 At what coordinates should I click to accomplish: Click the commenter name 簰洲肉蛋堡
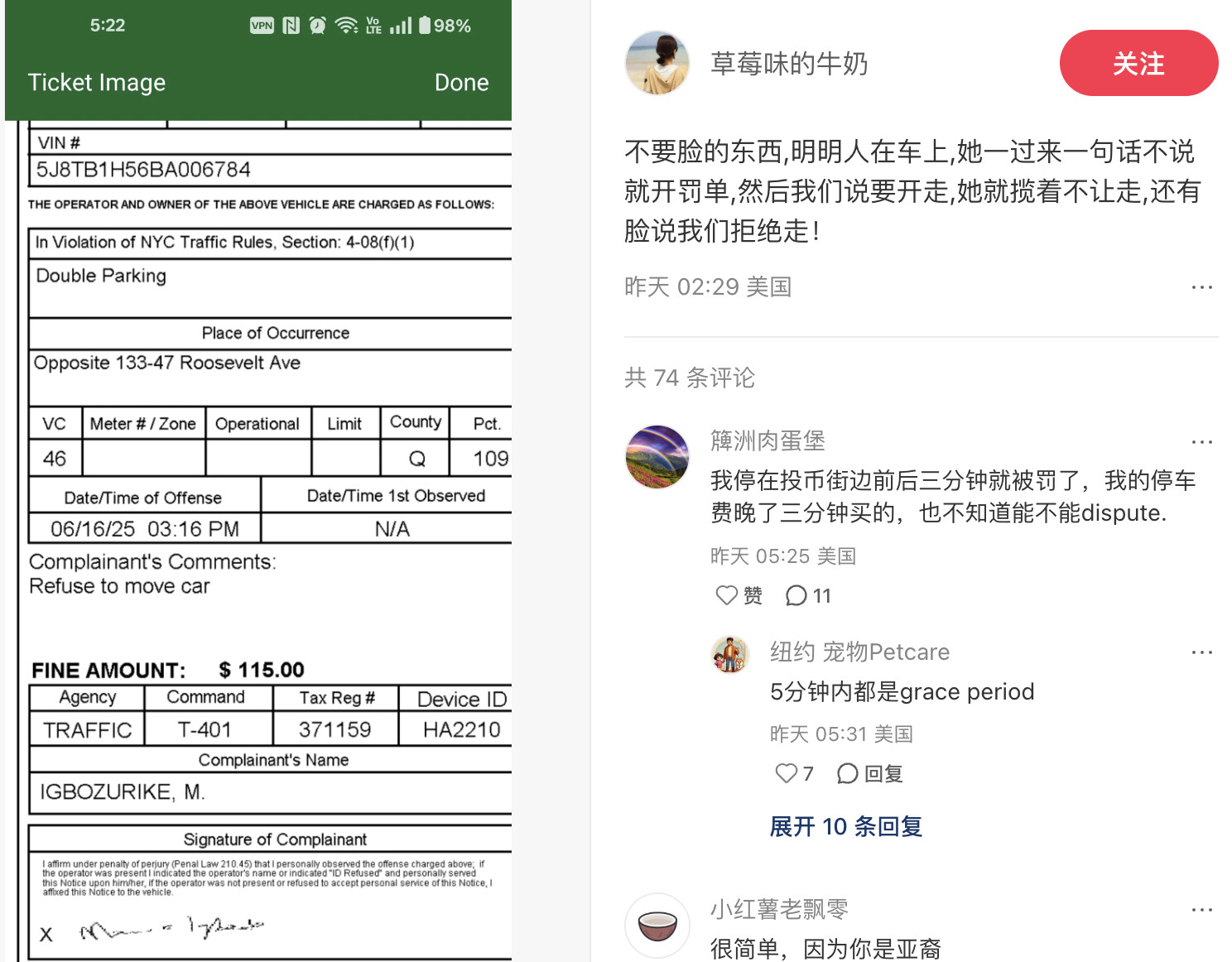pos(768,441)
